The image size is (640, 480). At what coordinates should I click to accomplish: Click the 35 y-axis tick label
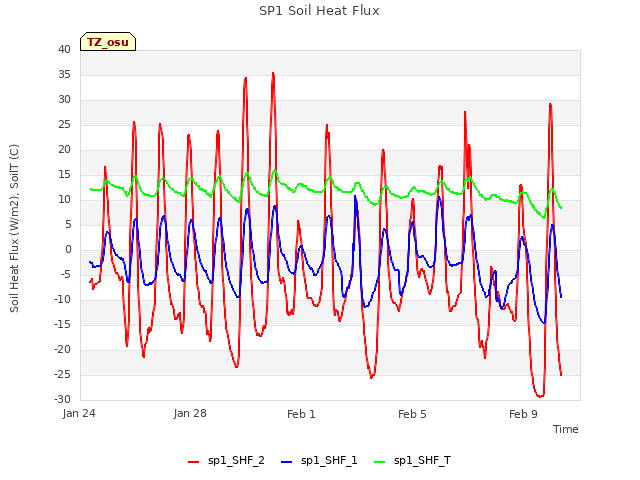pos(64,74)
